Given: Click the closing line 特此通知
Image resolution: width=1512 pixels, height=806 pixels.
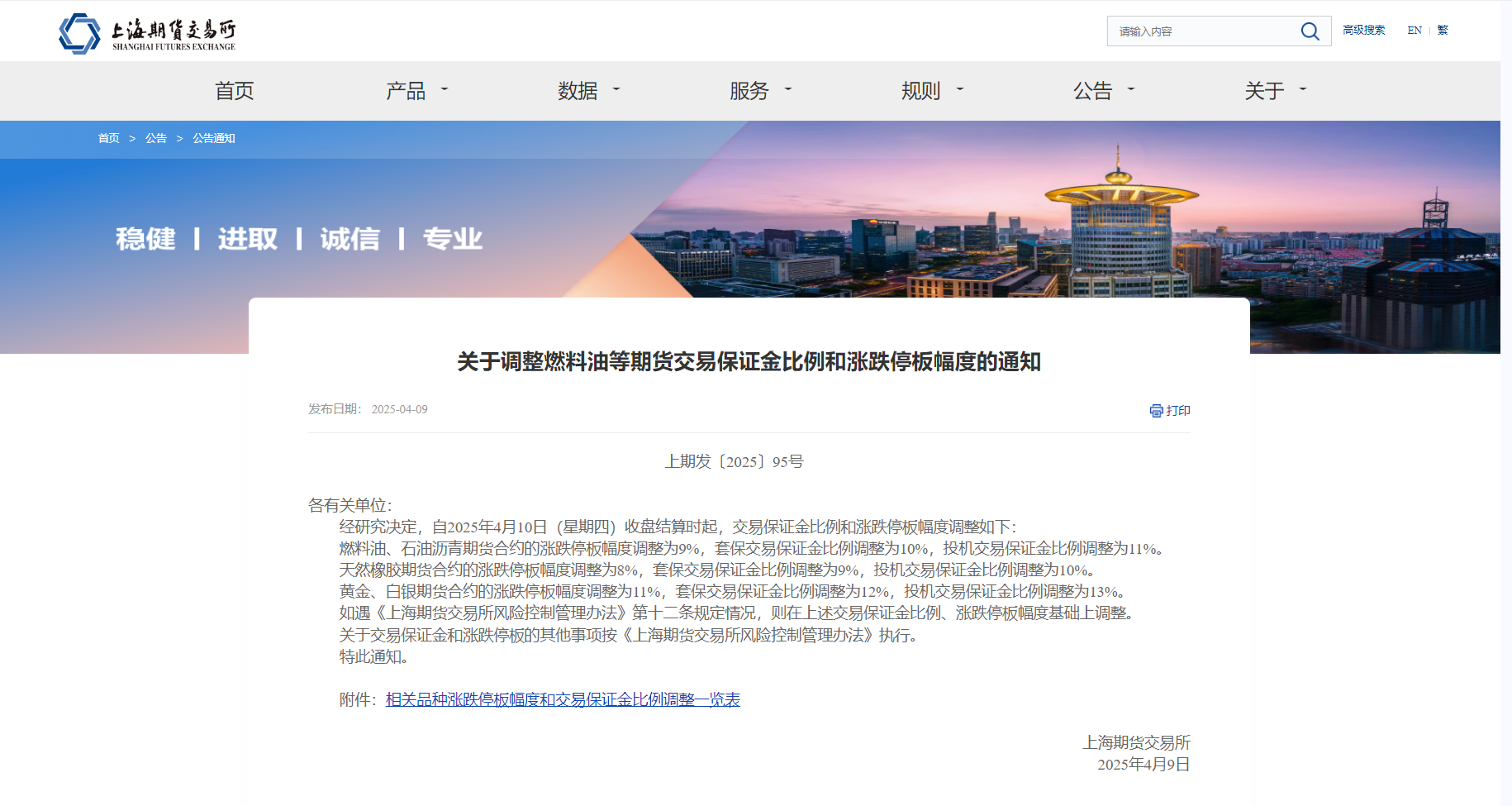Looking at the screenshot, I should [x=374, y=657].
